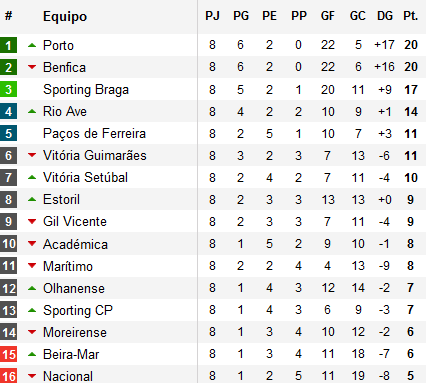This screenshot has width=428, height=386.
Task: Click the green up arrow beside Porto
Action: [x=32, y=45]
